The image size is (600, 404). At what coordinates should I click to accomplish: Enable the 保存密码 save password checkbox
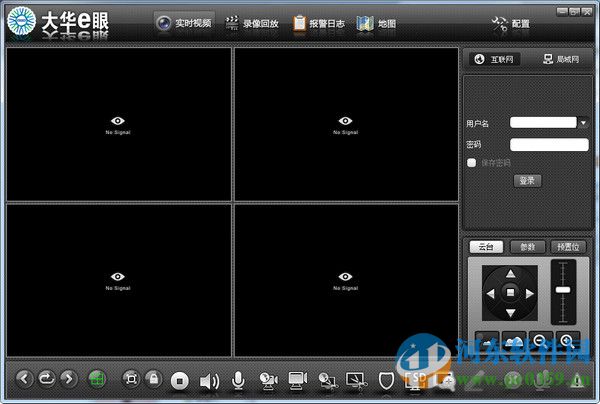click(x=471, y=163)
